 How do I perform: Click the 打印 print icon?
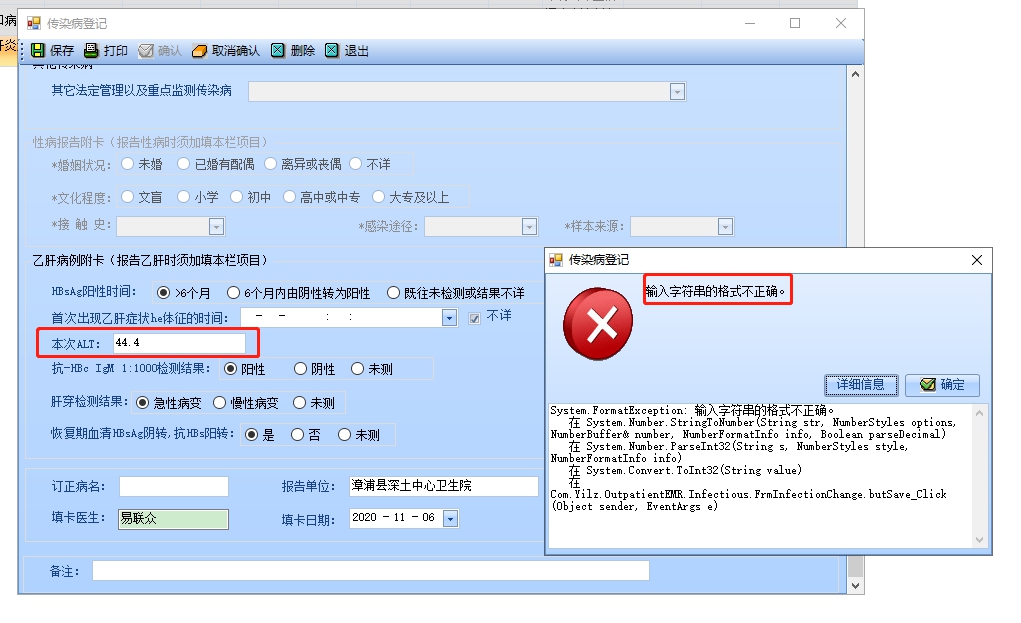pos(92,50)
